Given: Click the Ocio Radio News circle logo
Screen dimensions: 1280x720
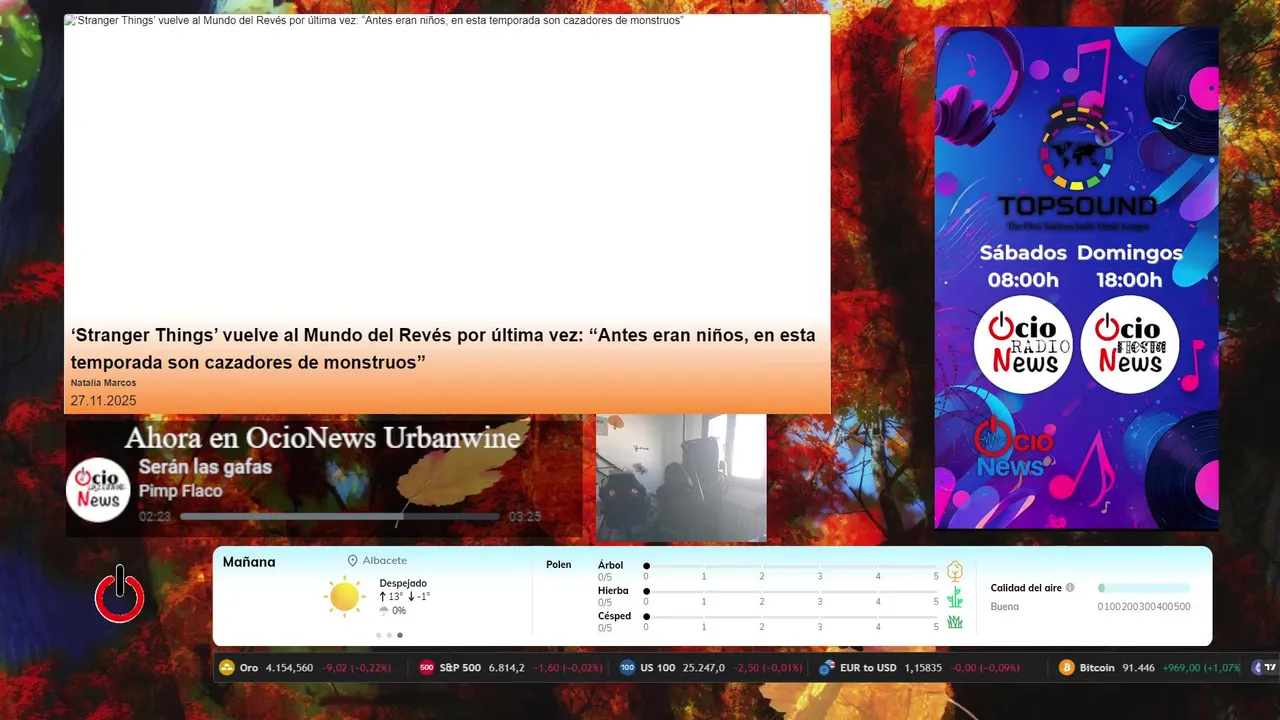Looking at the screenshot, I should click(1023, 345).
